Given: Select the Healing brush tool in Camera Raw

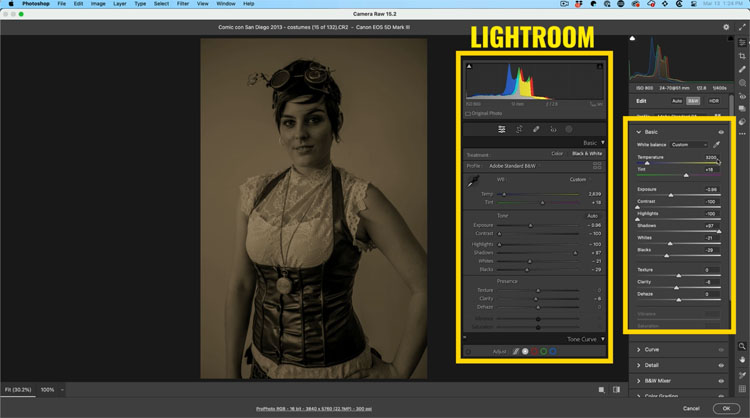Looking at the screenshot, I should coord(742,69).
